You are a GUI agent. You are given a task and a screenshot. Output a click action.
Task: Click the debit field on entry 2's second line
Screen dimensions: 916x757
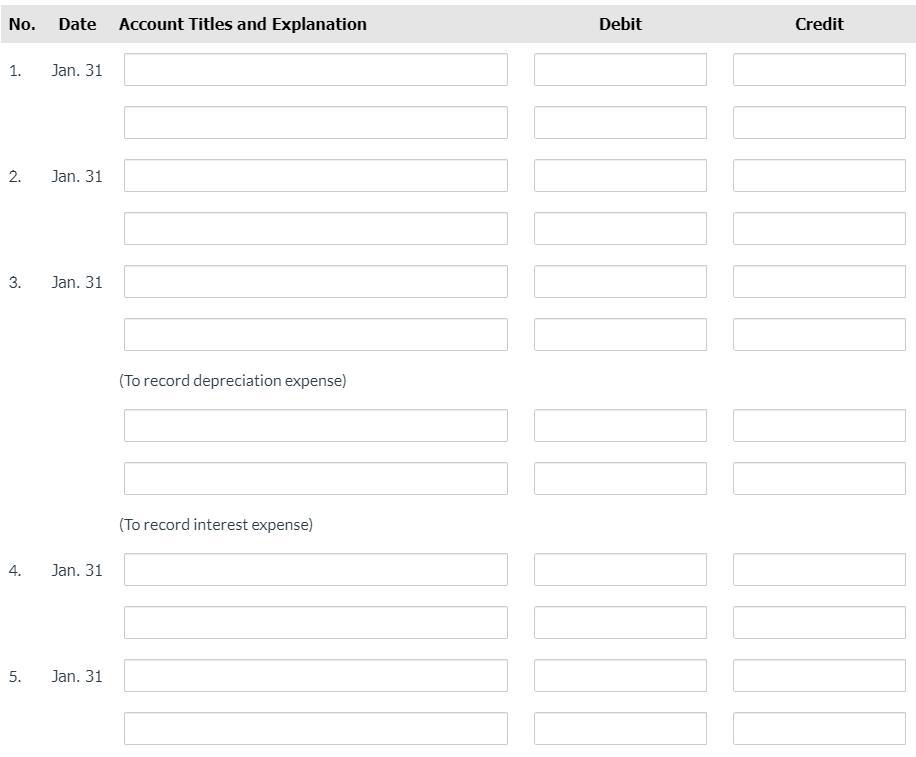pyautogui.click(x=620, y=229)
